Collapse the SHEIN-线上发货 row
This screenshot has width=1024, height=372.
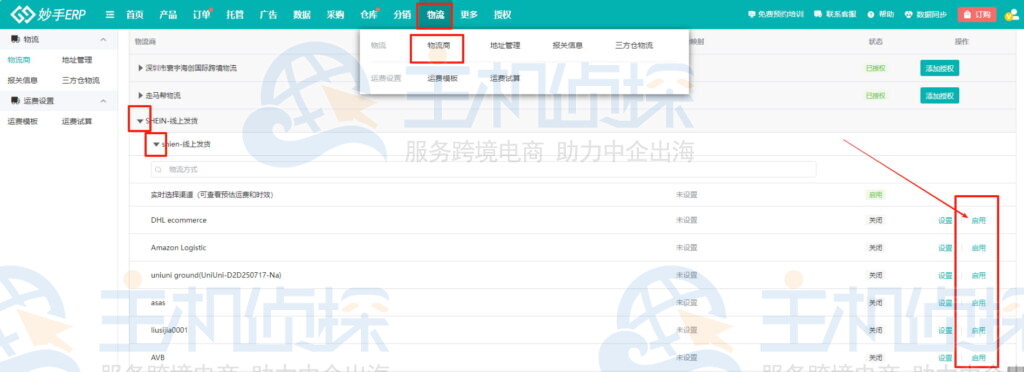pos(140,121)
